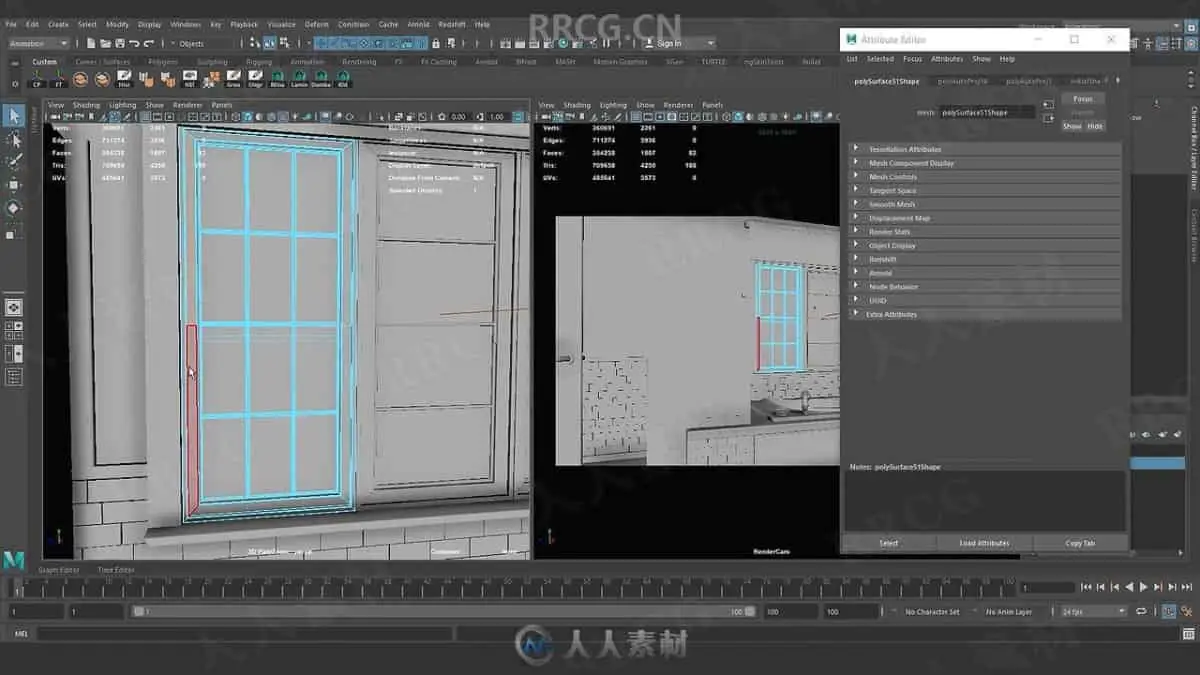This screenshot has width=1200, height=675.
Task: Open the Renderer menu in right viewport
Action: click(x=678, y=105)
